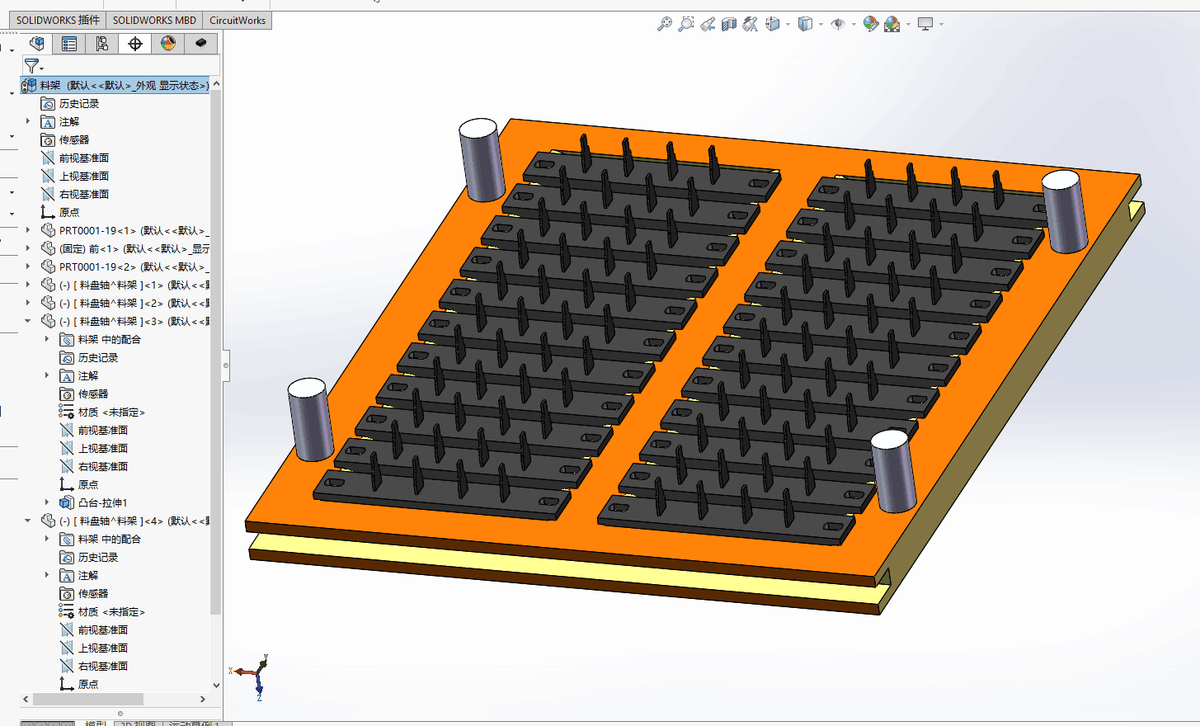Click Section View icon
The width and height of the screenshot is (1200, 726).
point(729,23)
